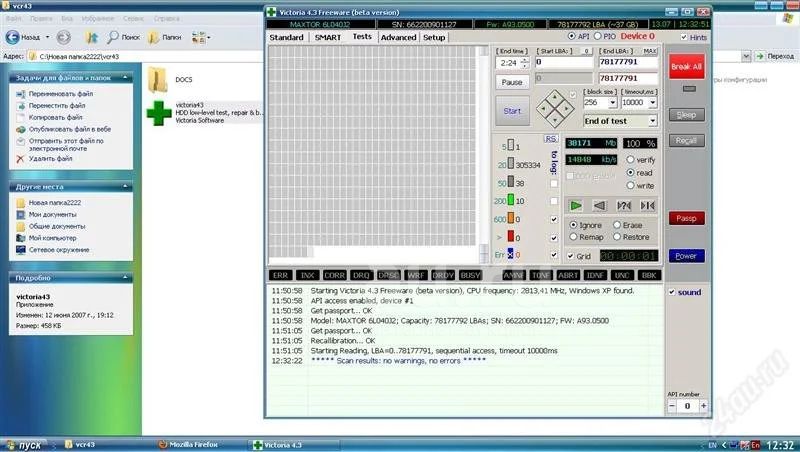Collapse the Other places (Другие места) panel

coord(125,187)
